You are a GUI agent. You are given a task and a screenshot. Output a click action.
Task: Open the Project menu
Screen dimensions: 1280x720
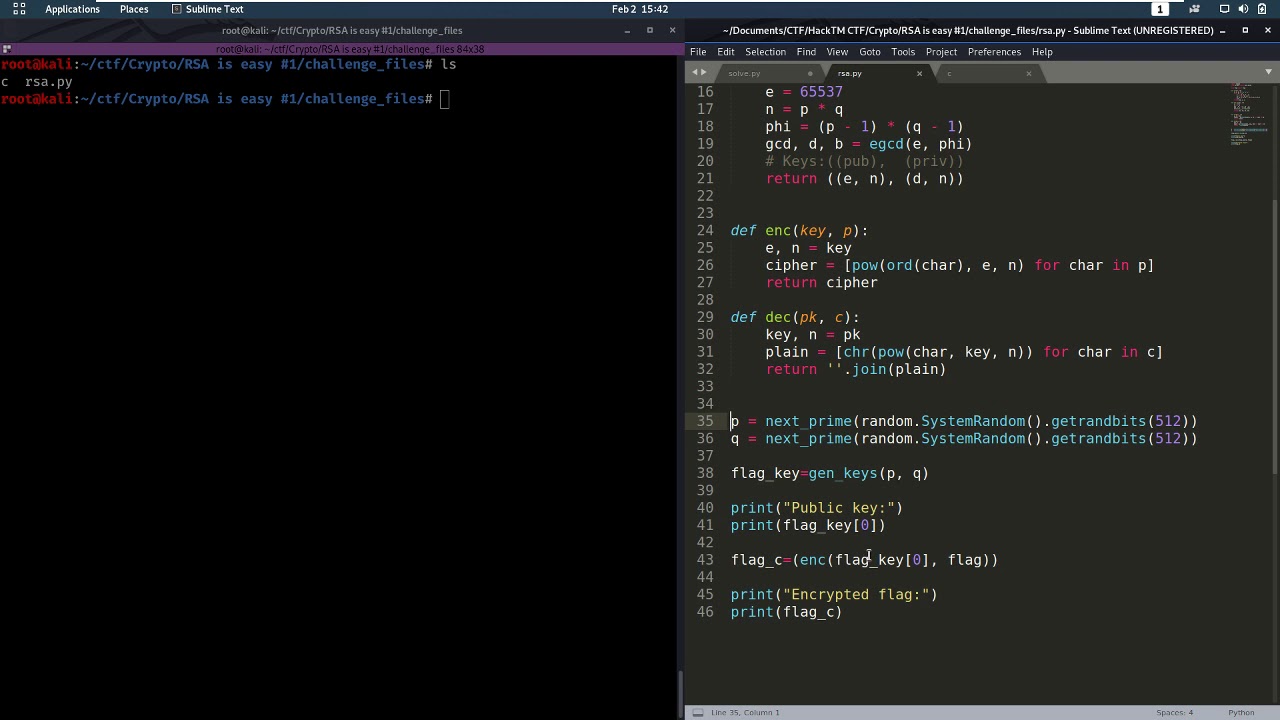pos(941,52)
